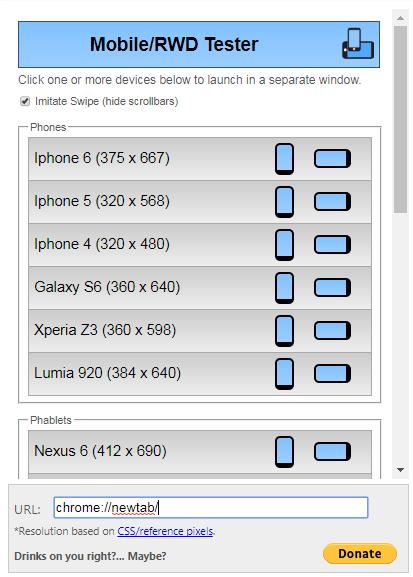Viewport: 413px width, 577px height.
Task: Click the vertical scrollbar thumb
Action: point(400,119)
